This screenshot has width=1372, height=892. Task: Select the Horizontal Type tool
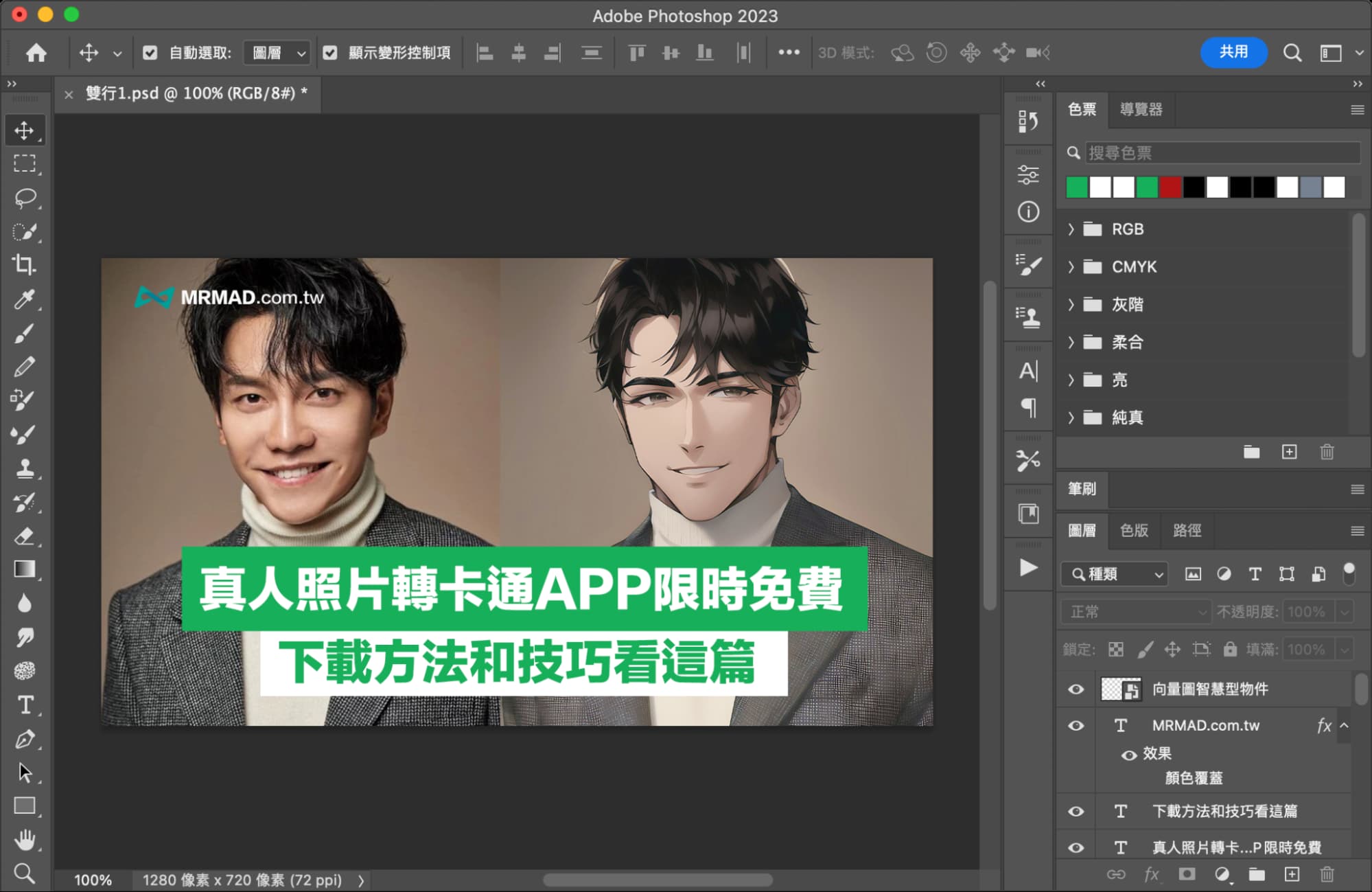coord(25,705)
